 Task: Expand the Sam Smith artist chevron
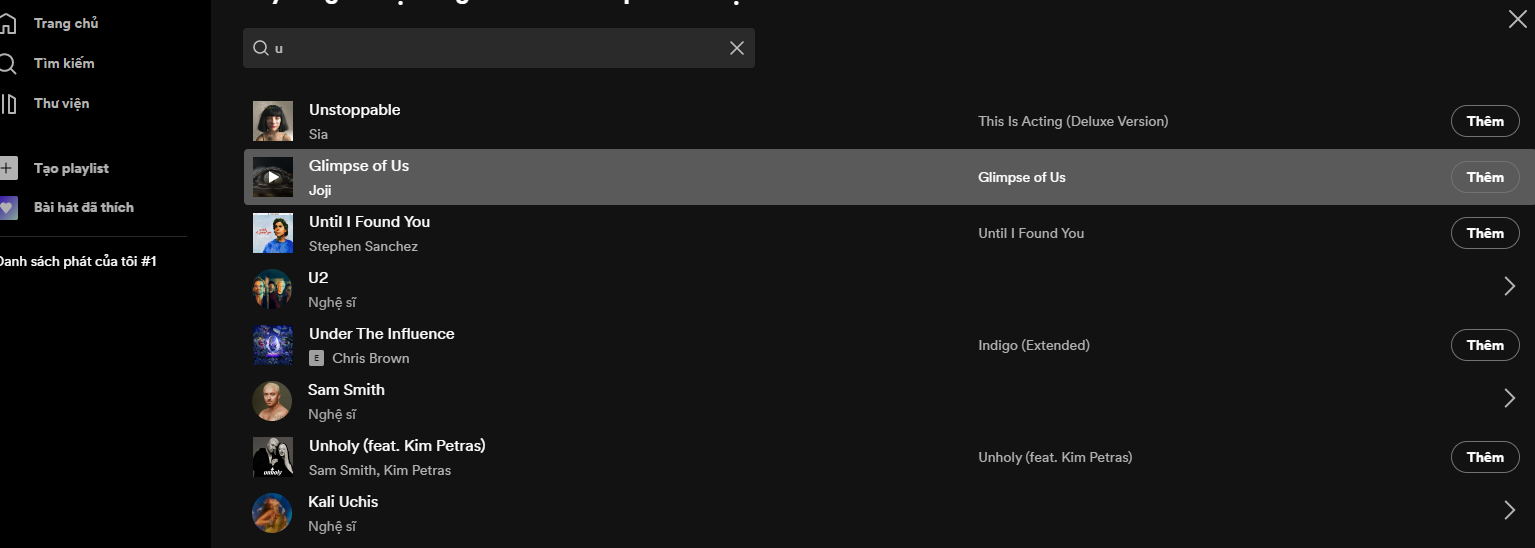pyautogui.click(x=1510, y=399)
